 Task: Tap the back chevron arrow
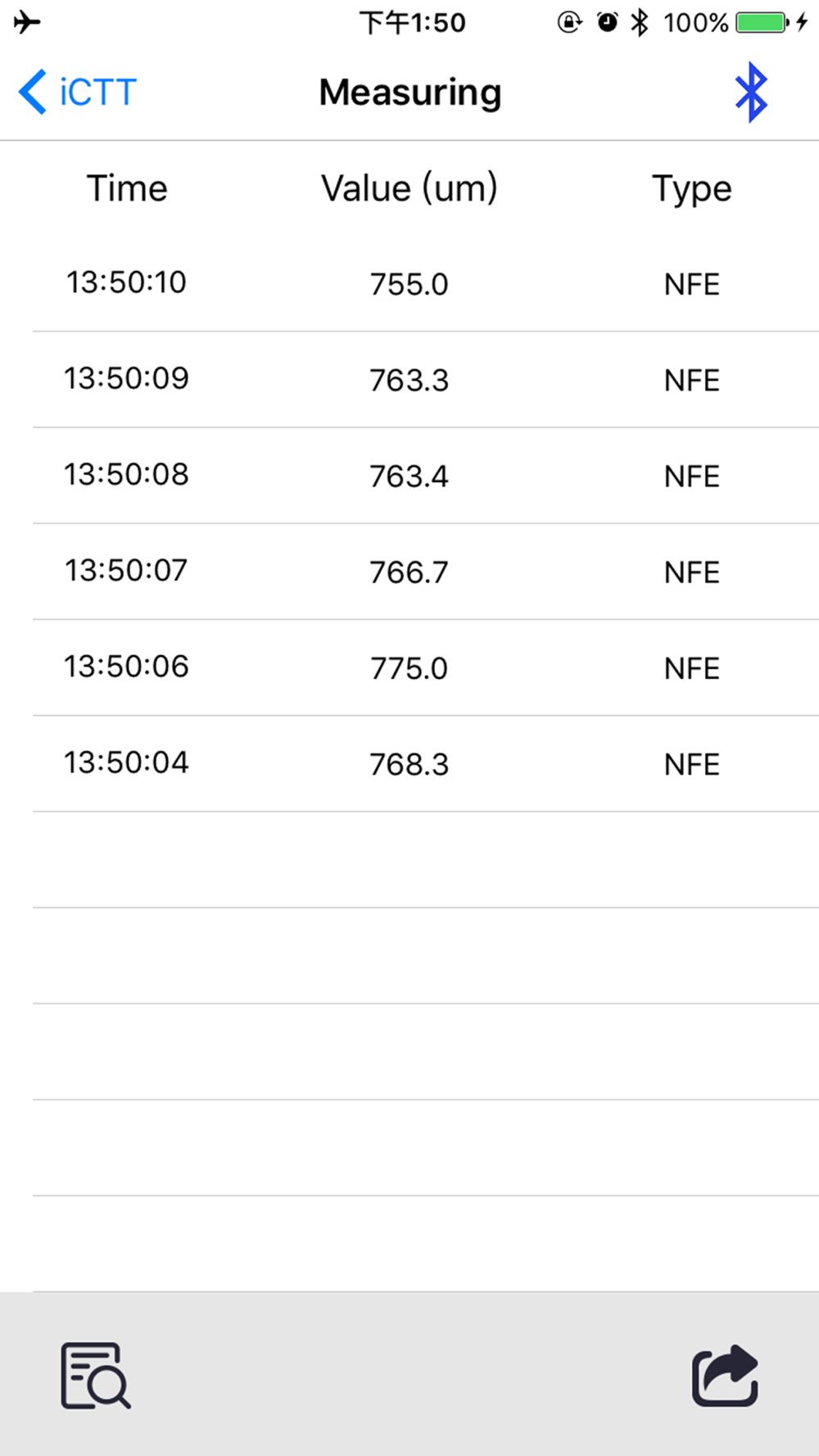[x=33, y=92]
